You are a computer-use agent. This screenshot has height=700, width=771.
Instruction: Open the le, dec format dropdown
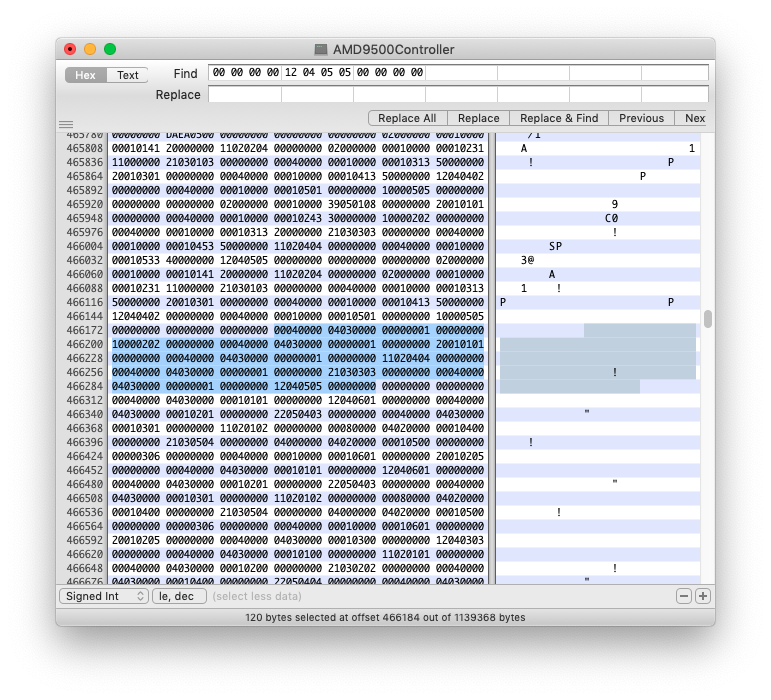179,596
